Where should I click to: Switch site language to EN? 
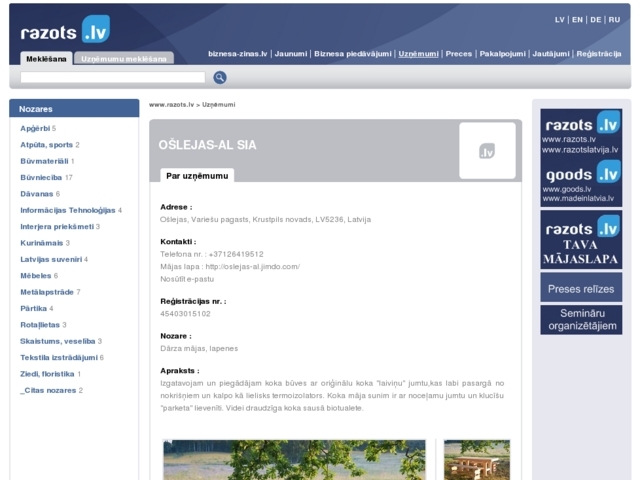pos(578,19)
